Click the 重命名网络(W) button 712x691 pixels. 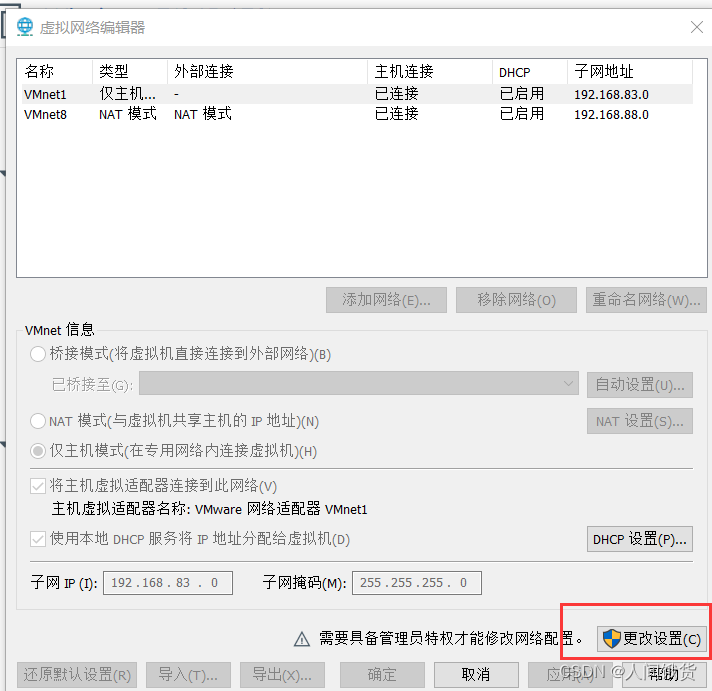pyautogui.click(x=646, y=300)
